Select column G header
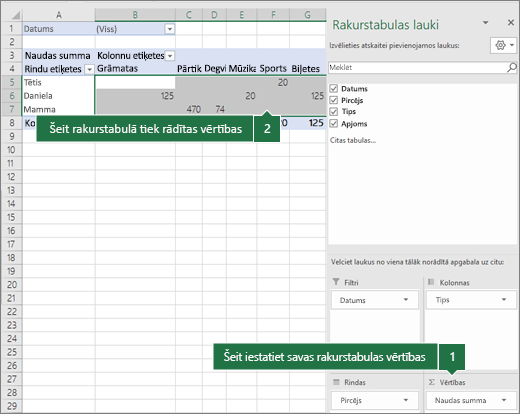Image resolution: width=520 pixels, height=414 pixels. pos(308,15)
